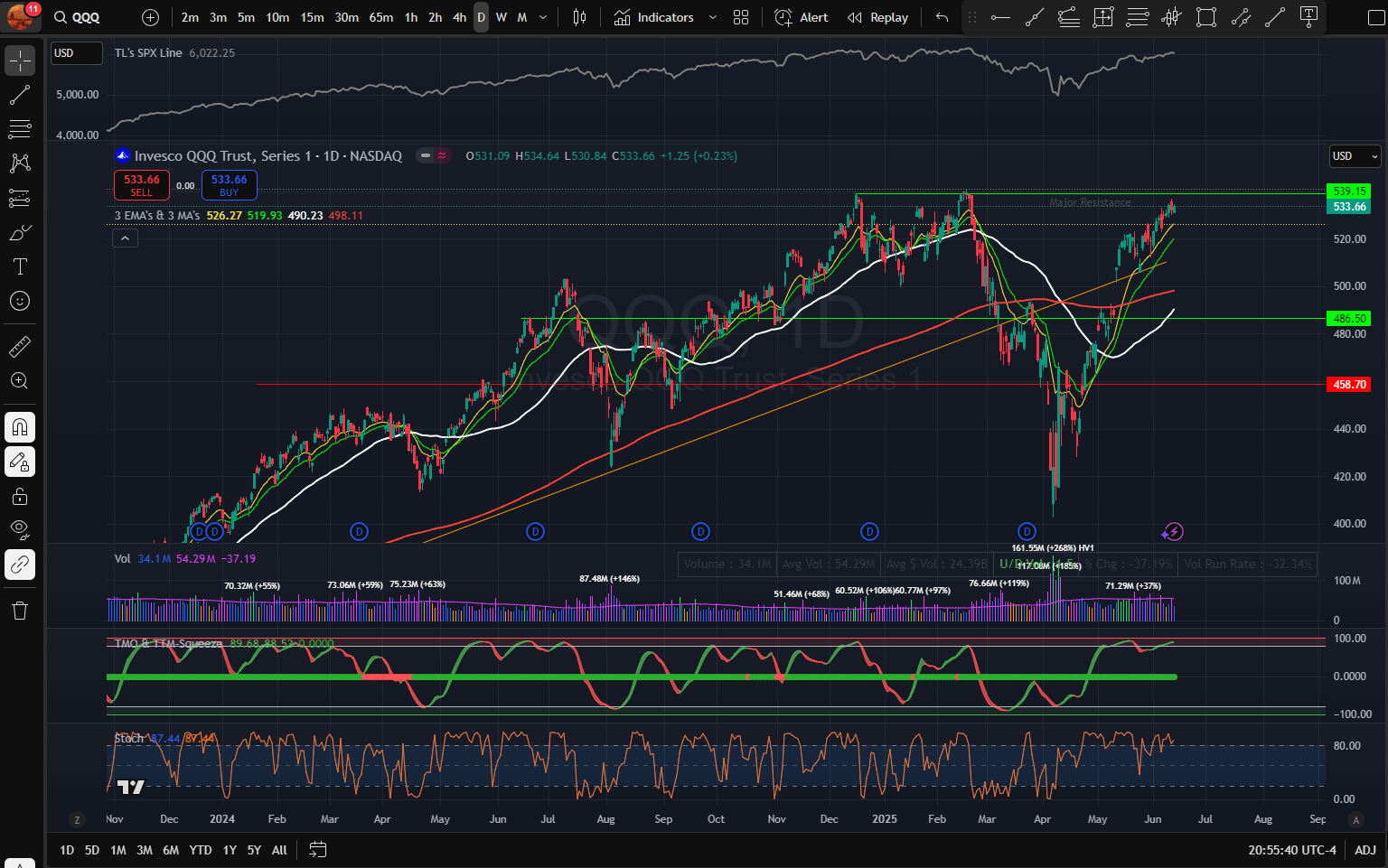
Task: Switch to the 4h interval
Action: 460,17
